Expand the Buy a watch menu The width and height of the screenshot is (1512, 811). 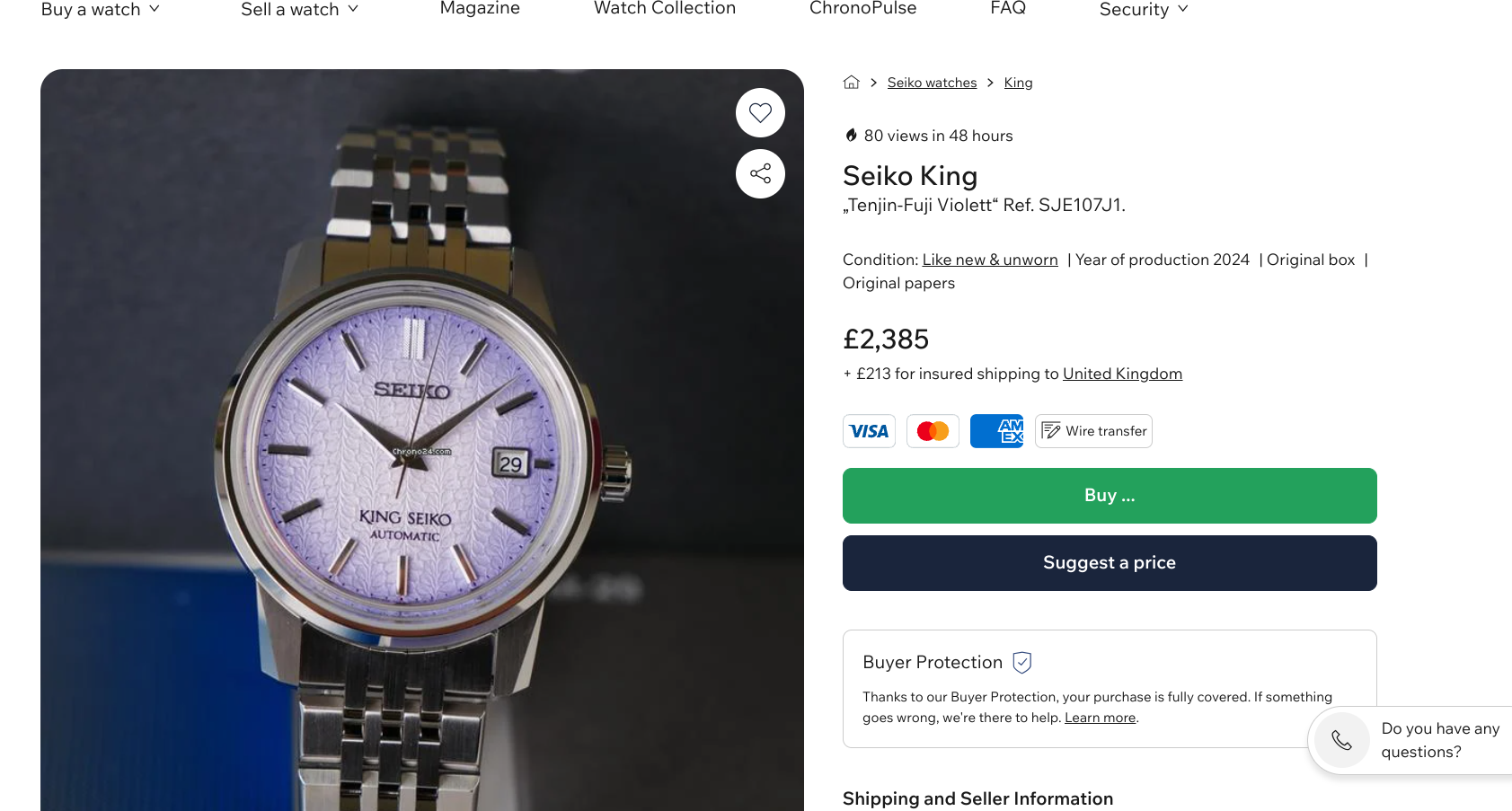pos(101,10)
